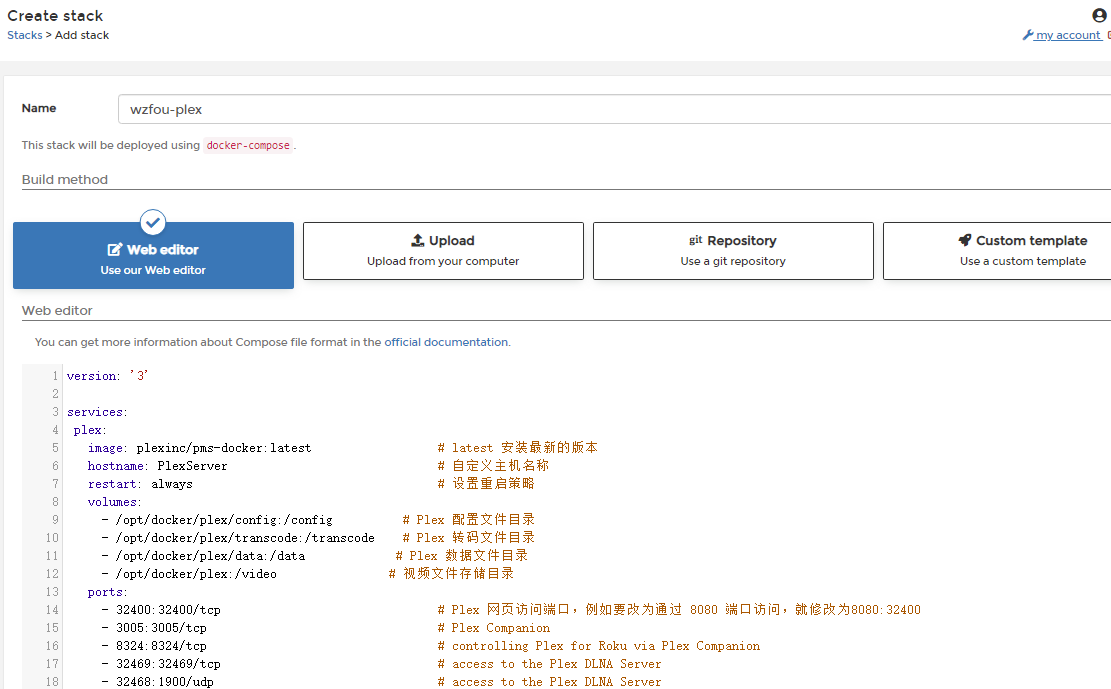
Task: Click the hostname: PlexServer line
Action: pos(157,466)
